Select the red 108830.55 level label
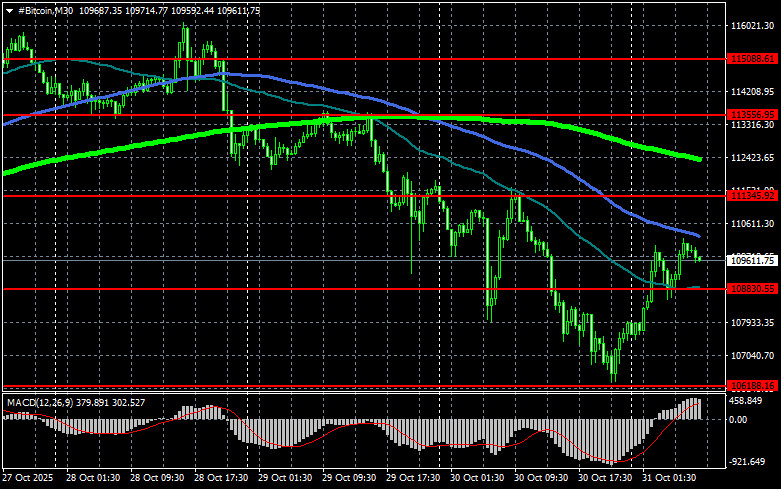 coord(752,289)
